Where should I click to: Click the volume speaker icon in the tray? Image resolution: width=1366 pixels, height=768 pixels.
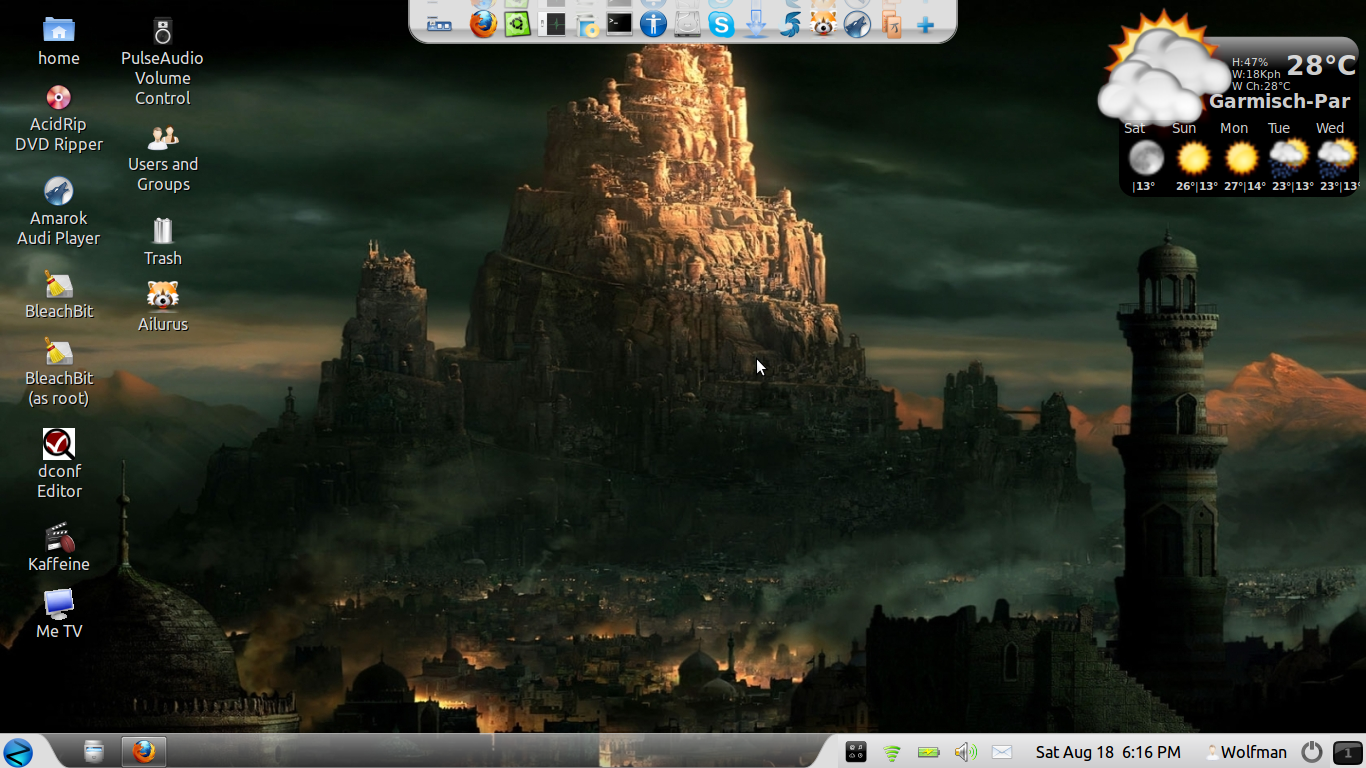(965, 752)
